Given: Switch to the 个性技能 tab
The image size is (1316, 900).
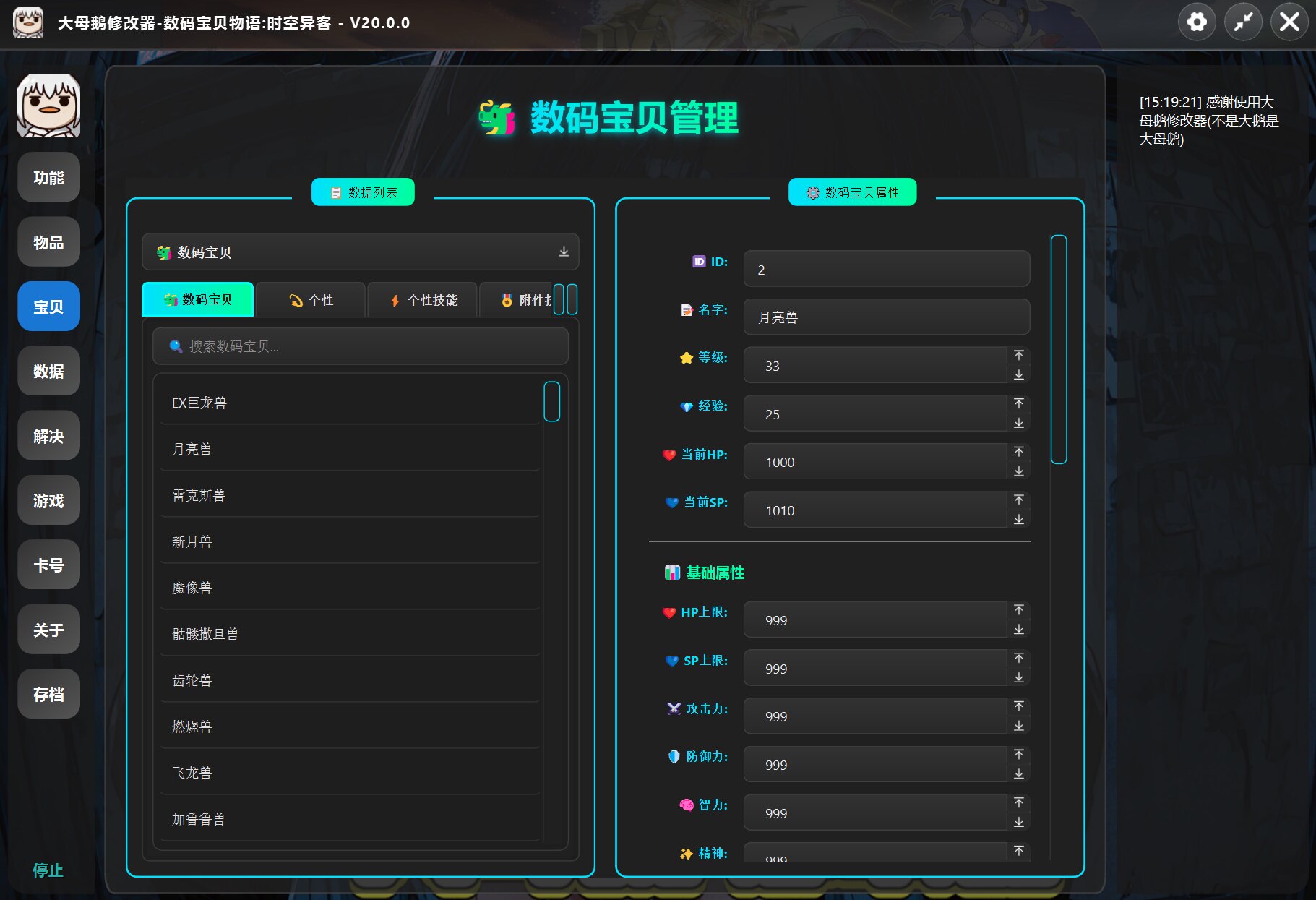Looking at the screenshot, I should (x=423, y=300).
